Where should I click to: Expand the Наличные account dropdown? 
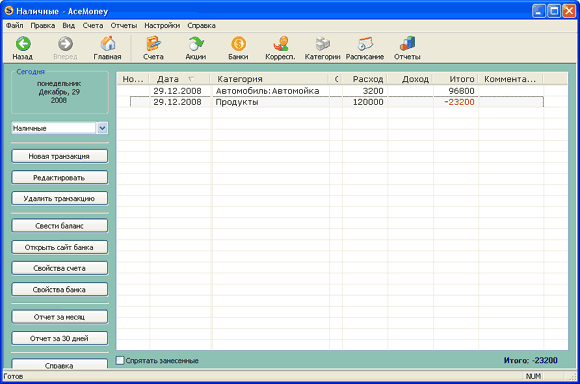coord(102,128)
